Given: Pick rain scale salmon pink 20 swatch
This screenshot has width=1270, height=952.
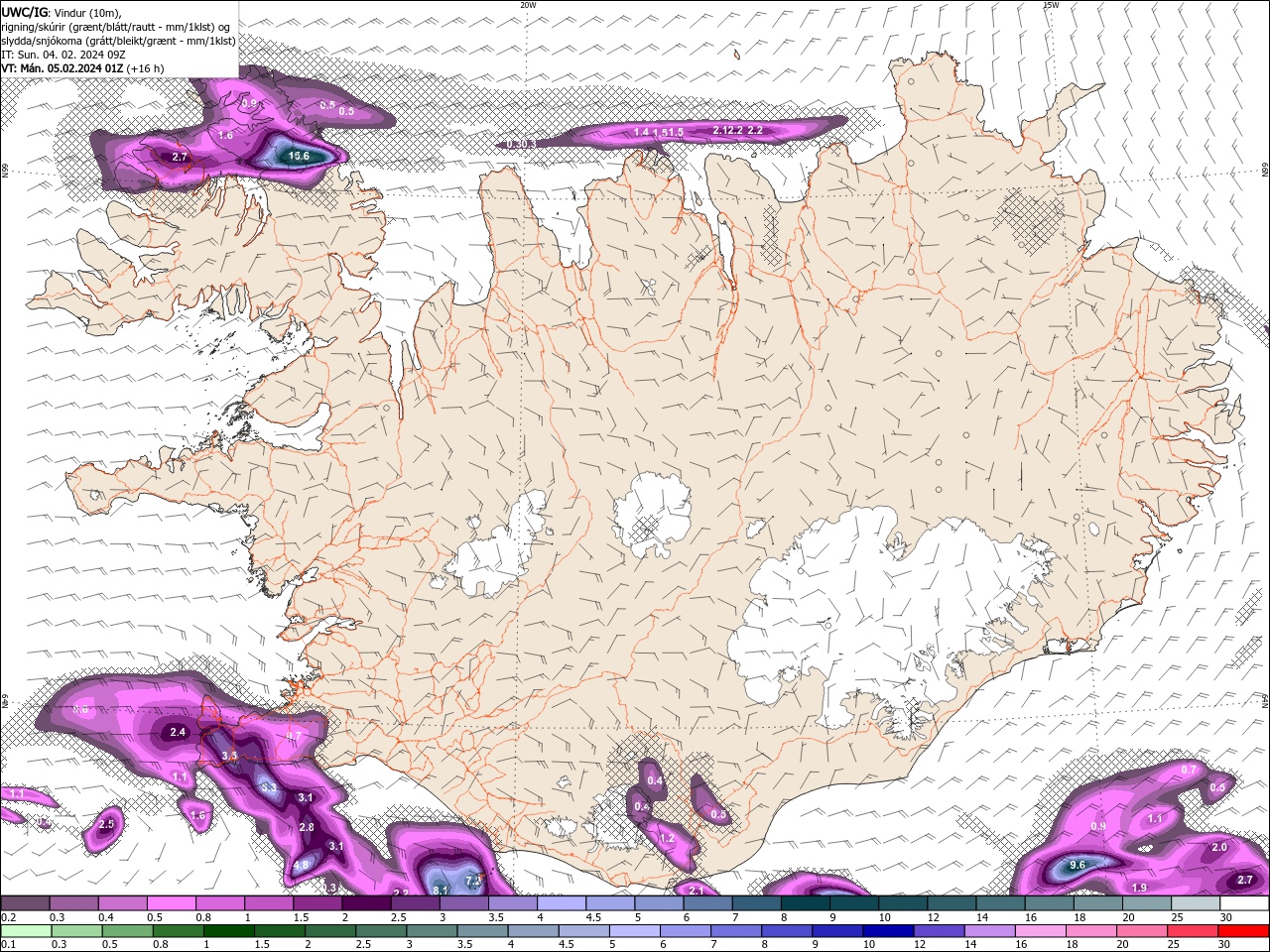Looking at the screenshot, I should 1143,931.
